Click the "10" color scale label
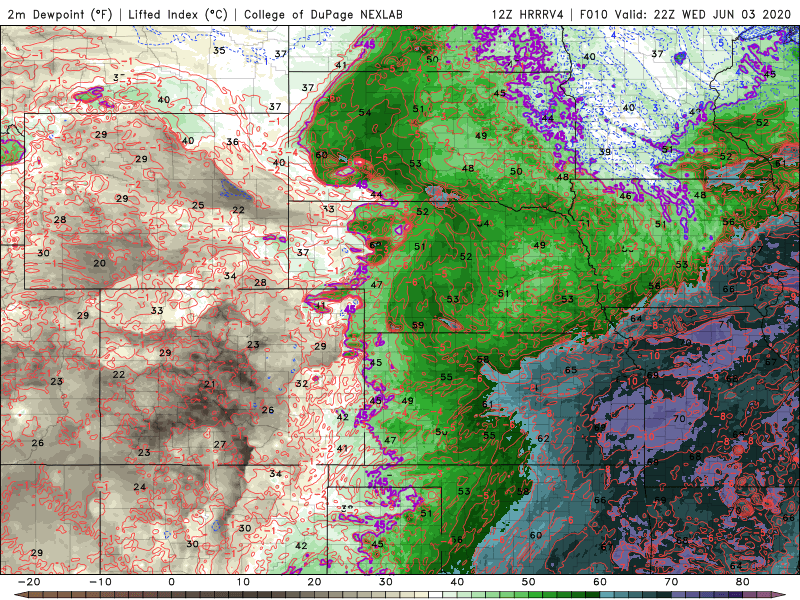800x600 pixels. tap(243, 582)
